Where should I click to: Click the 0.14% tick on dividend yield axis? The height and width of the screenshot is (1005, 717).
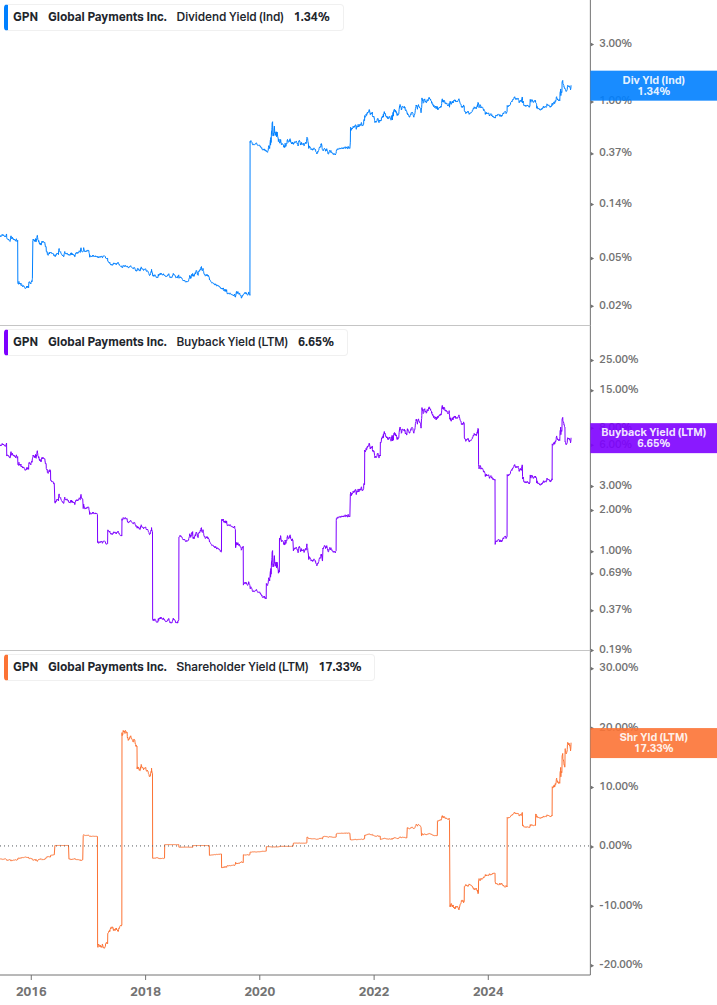[615, 204]
